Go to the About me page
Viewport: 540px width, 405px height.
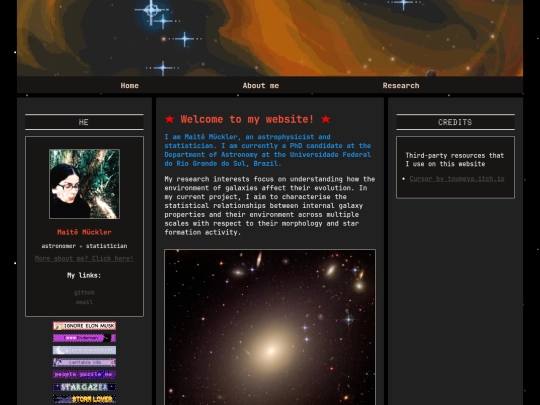[x=261, y=85]
